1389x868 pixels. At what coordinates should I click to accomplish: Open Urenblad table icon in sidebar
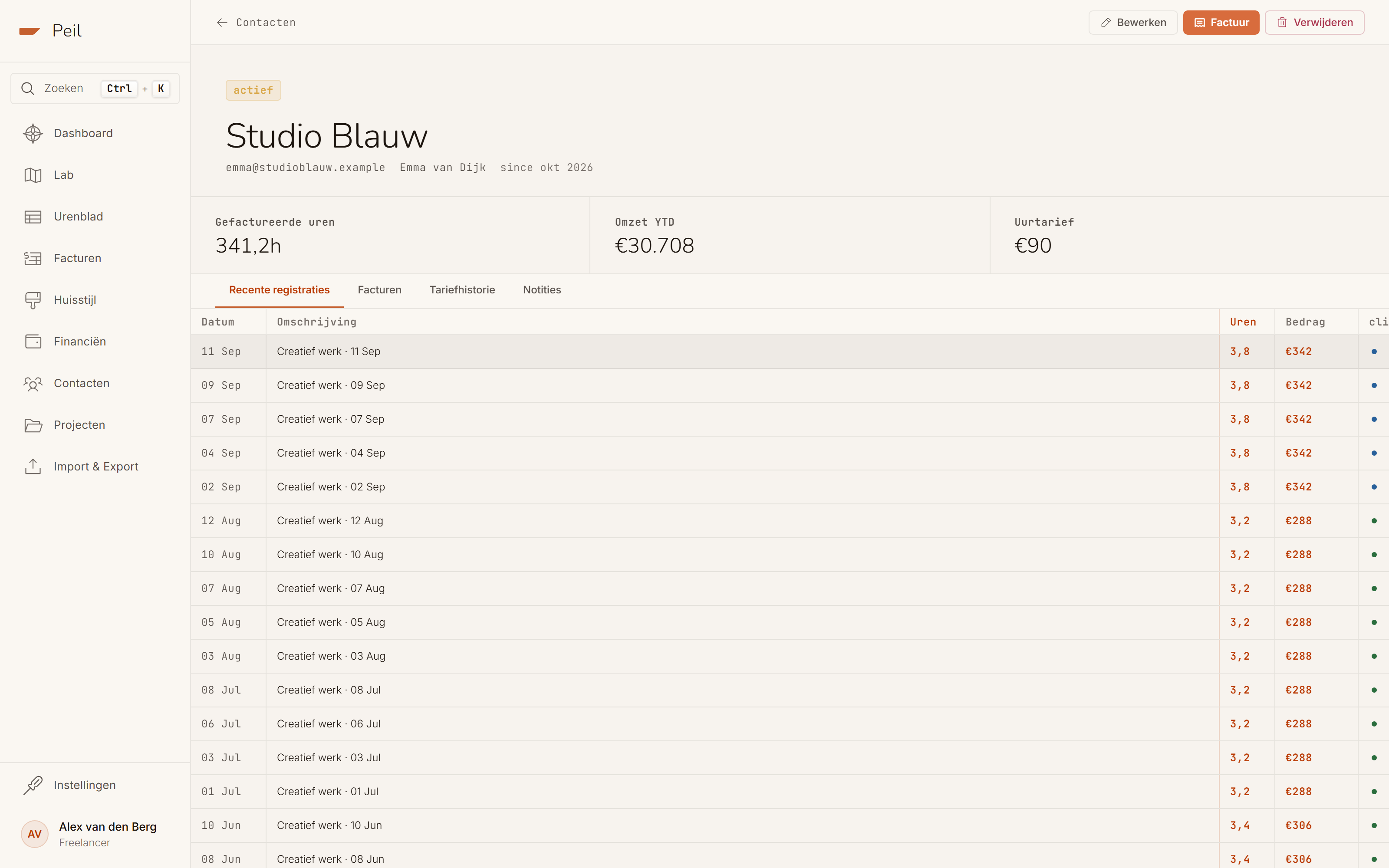tap(33, 217)
